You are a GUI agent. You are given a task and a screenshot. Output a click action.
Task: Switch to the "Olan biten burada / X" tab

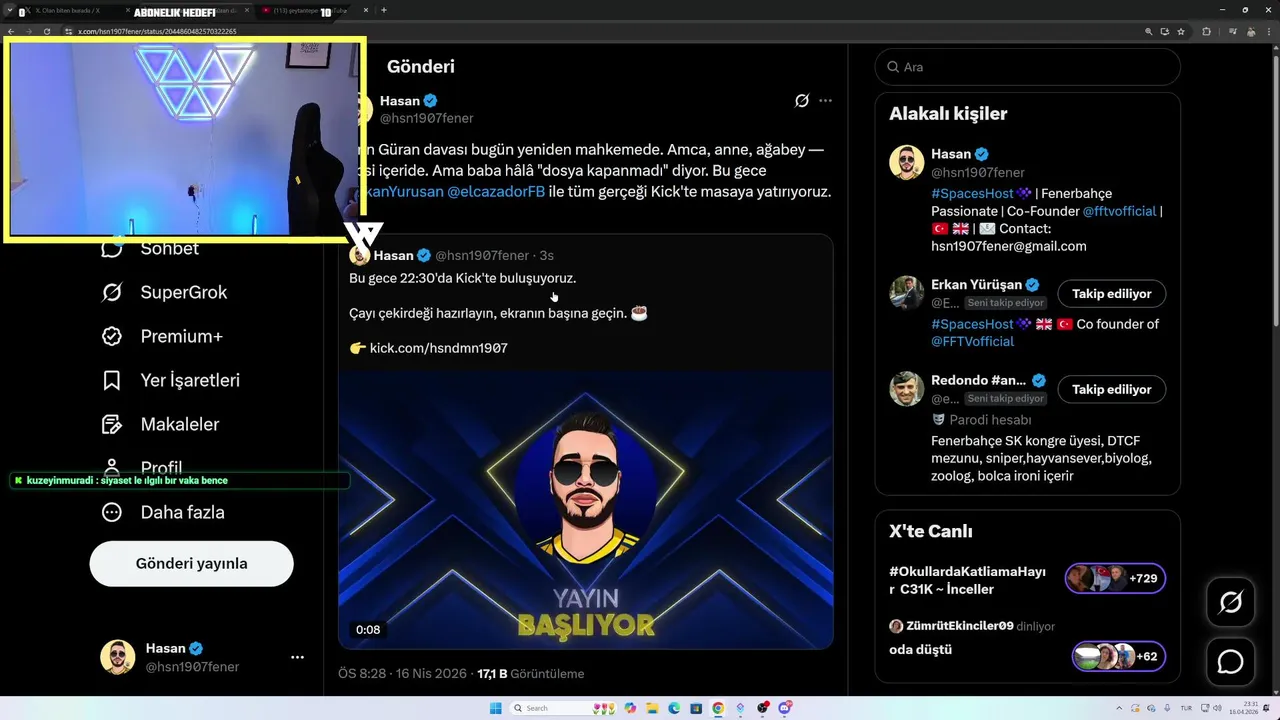click(75, 10)
